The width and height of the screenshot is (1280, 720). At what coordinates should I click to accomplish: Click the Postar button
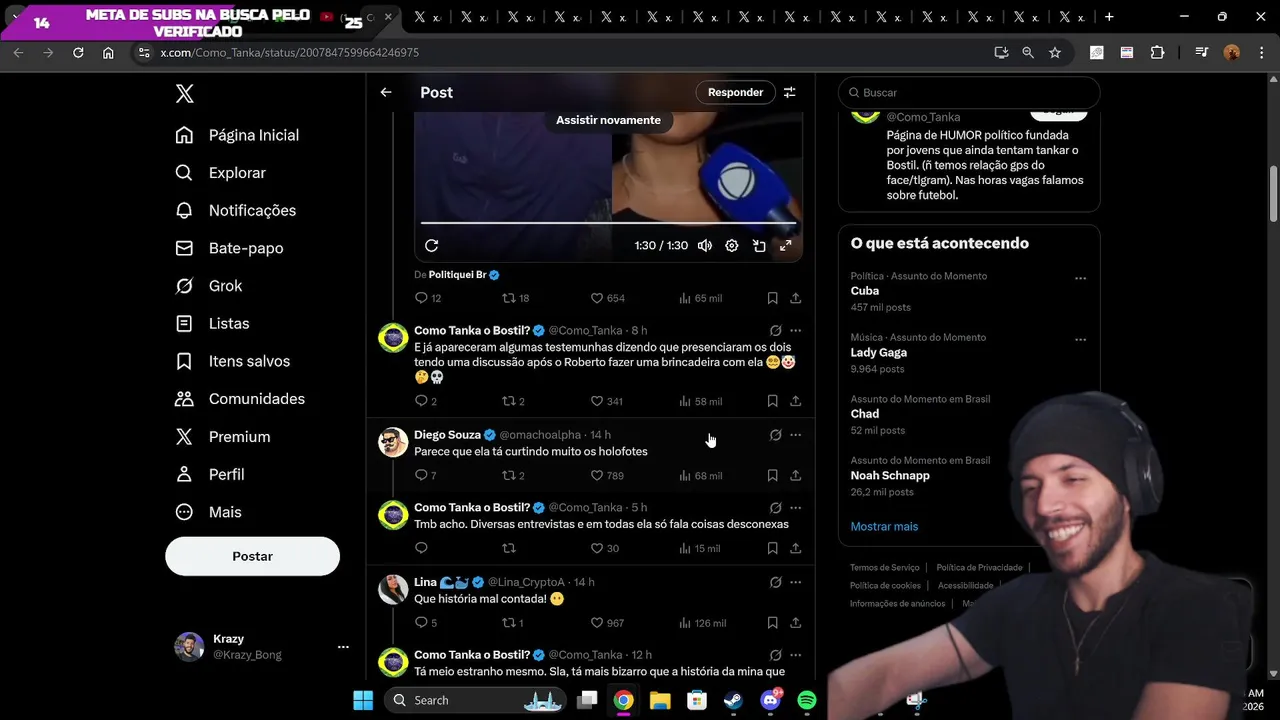pos(252,556)
